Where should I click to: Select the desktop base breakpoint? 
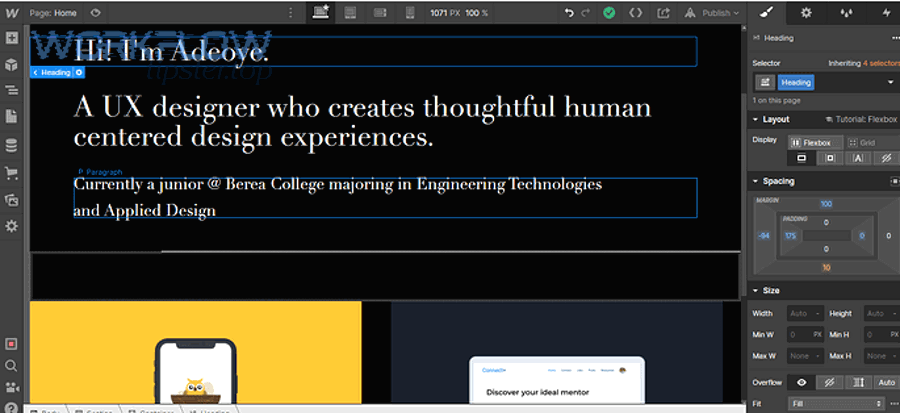[320, 13]
